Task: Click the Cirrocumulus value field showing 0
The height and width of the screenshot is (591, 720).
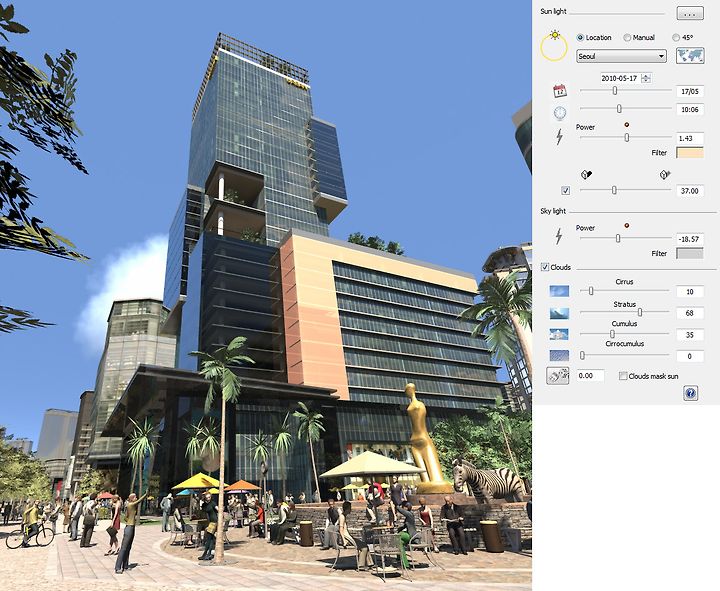Action: [x=690, y=356]
